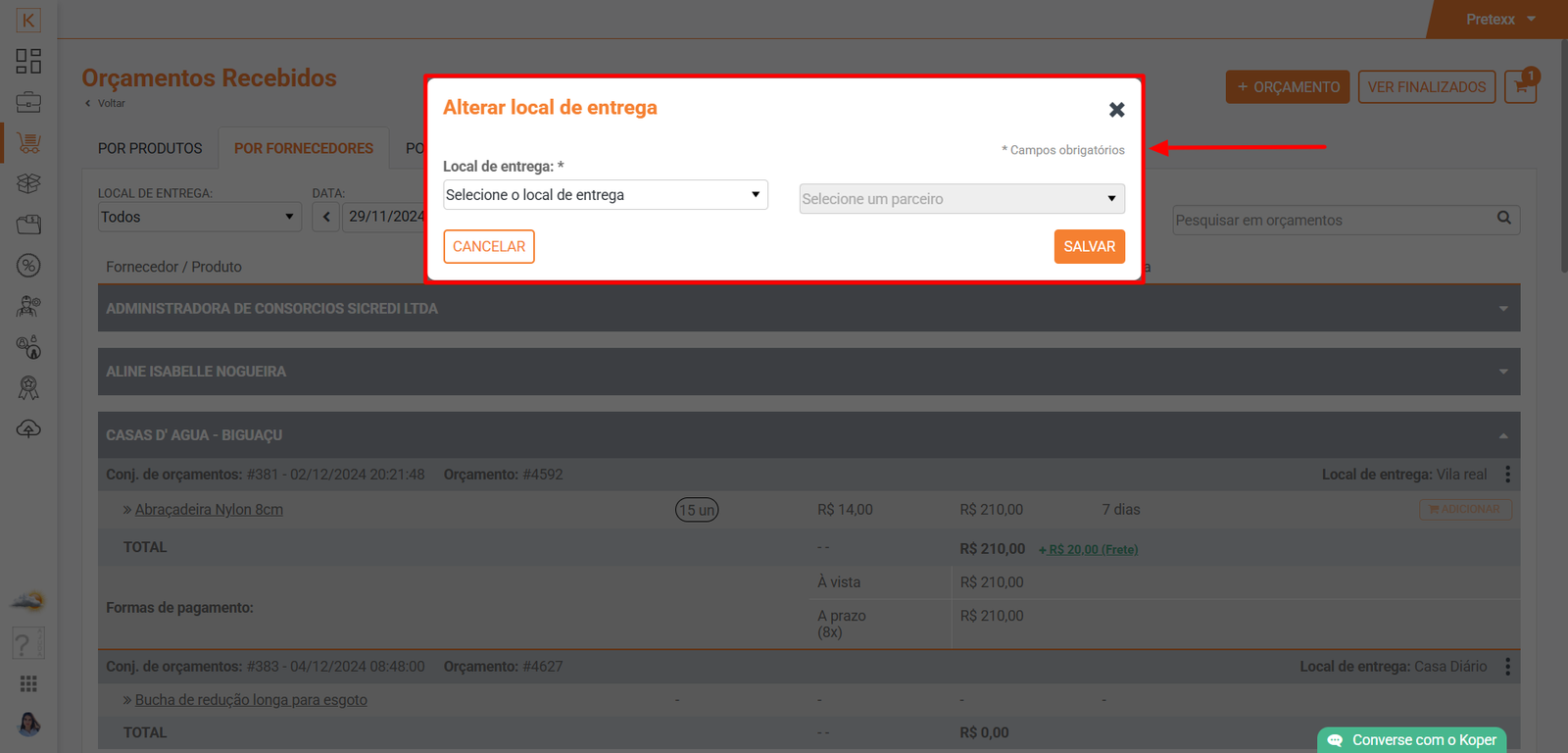Viewport: 1568px width, 753px height.
Task: Expand the ALINE ISABELLE NOGUEIRA supplier row
Action: (808, 372)
